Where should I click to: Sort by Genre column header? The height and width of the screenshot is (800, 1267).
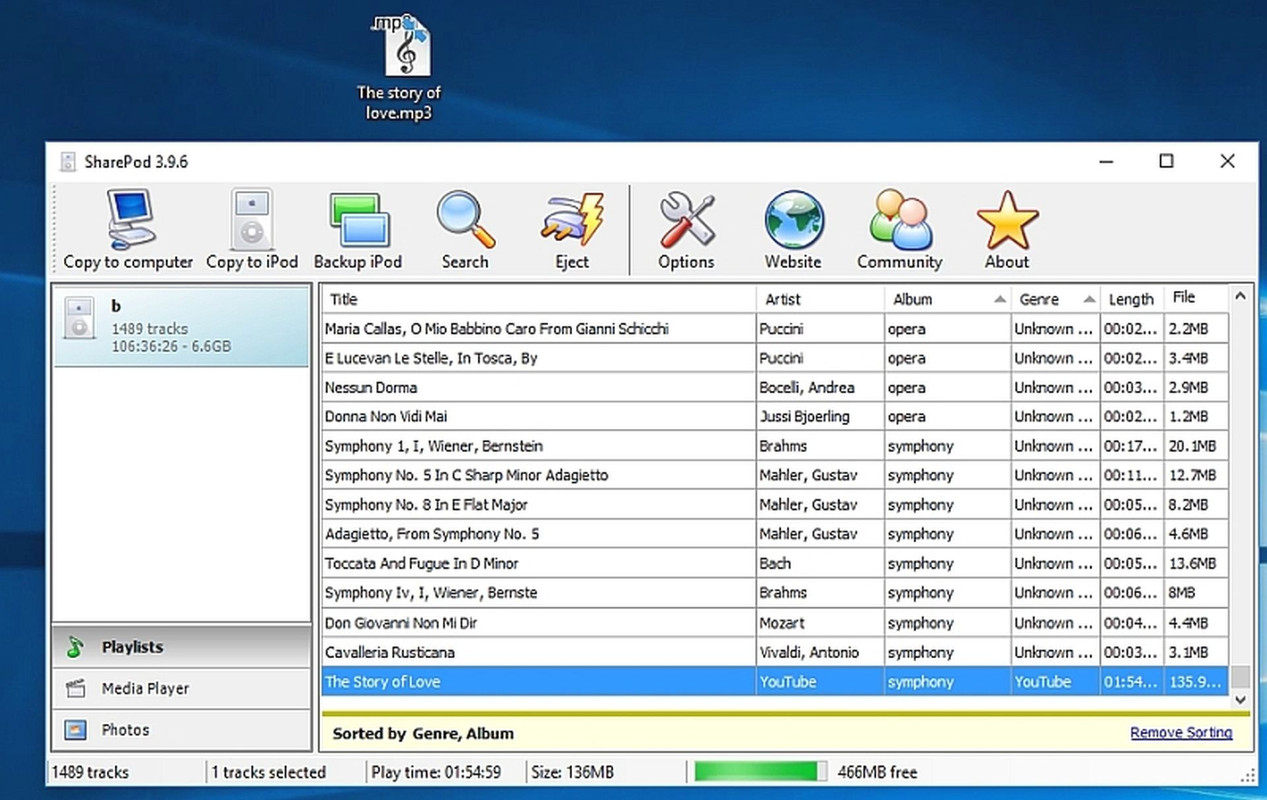click(1056, 299)
